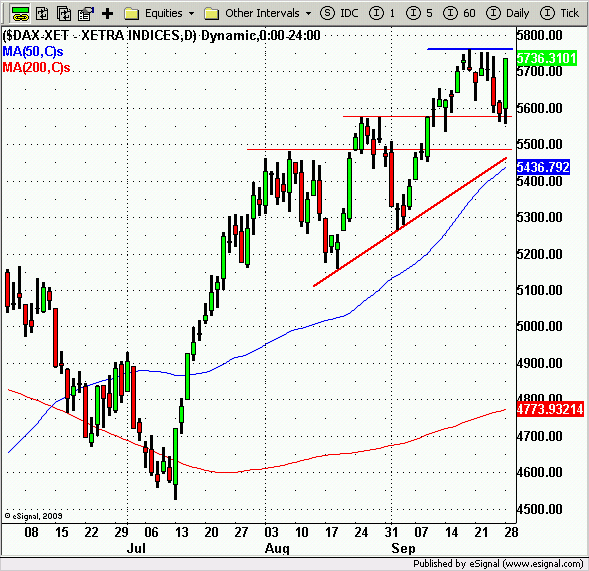Click the MA(200,C)s indicator label

point(36,68)
